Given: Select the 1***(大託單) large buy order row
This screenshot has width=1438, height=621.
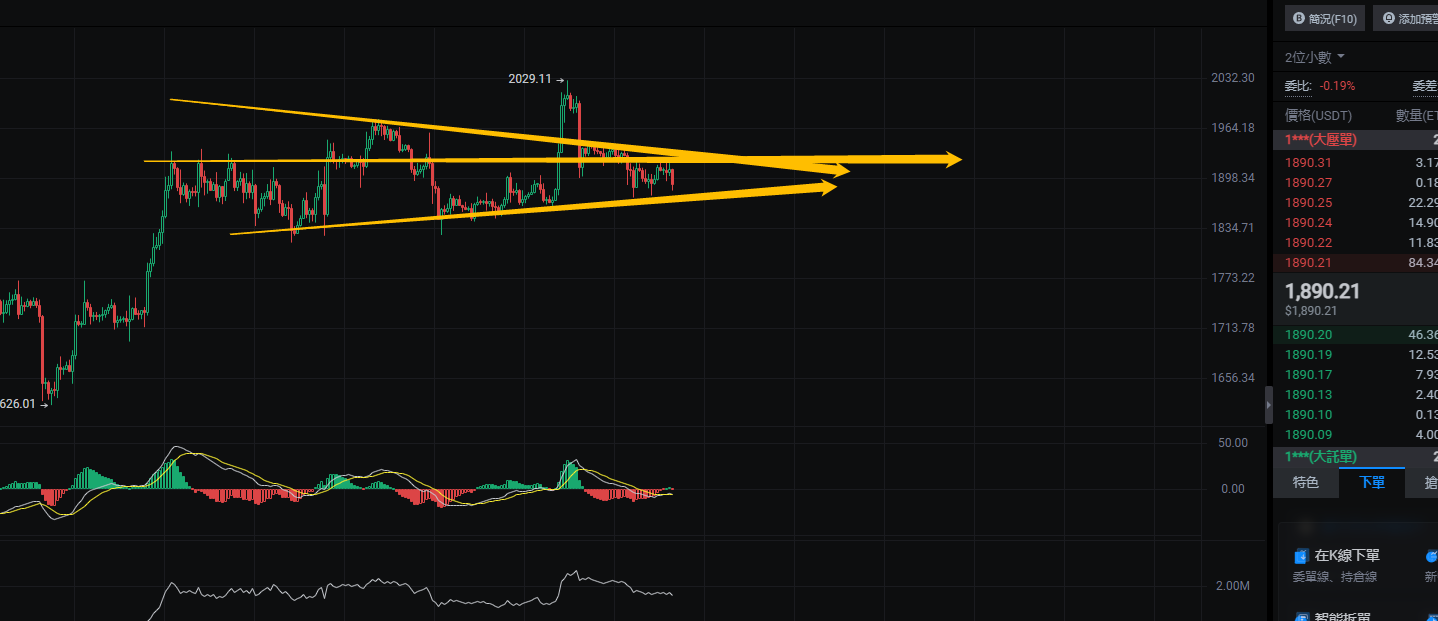Looking at the screenshot, I should (1355, 456).
